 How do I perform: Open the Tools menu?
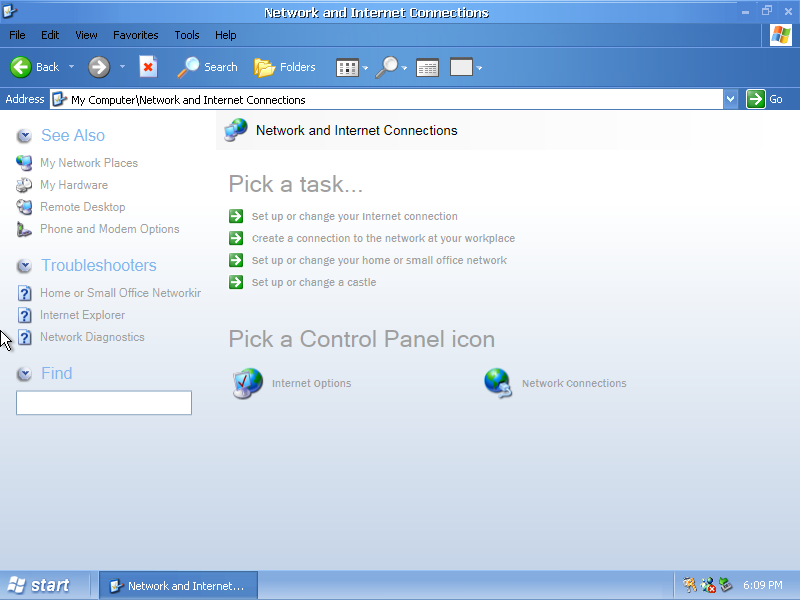click(187, 35)
